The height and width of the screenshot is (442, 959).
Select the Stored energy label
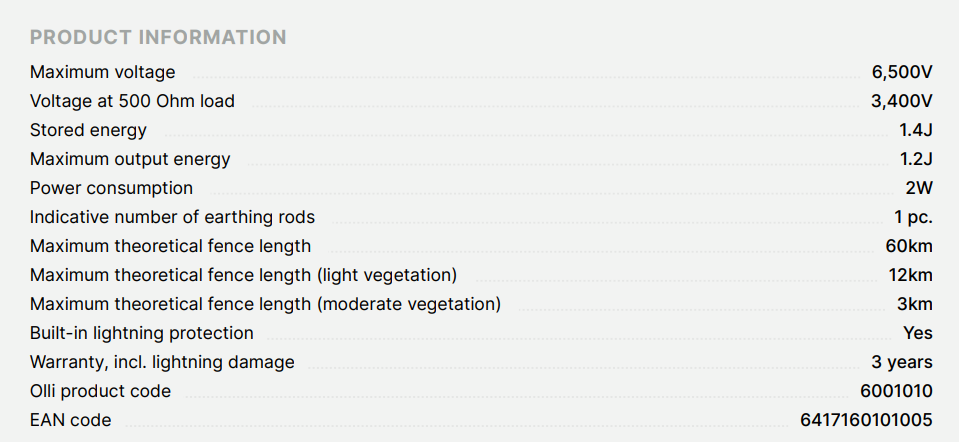(88, 130)
